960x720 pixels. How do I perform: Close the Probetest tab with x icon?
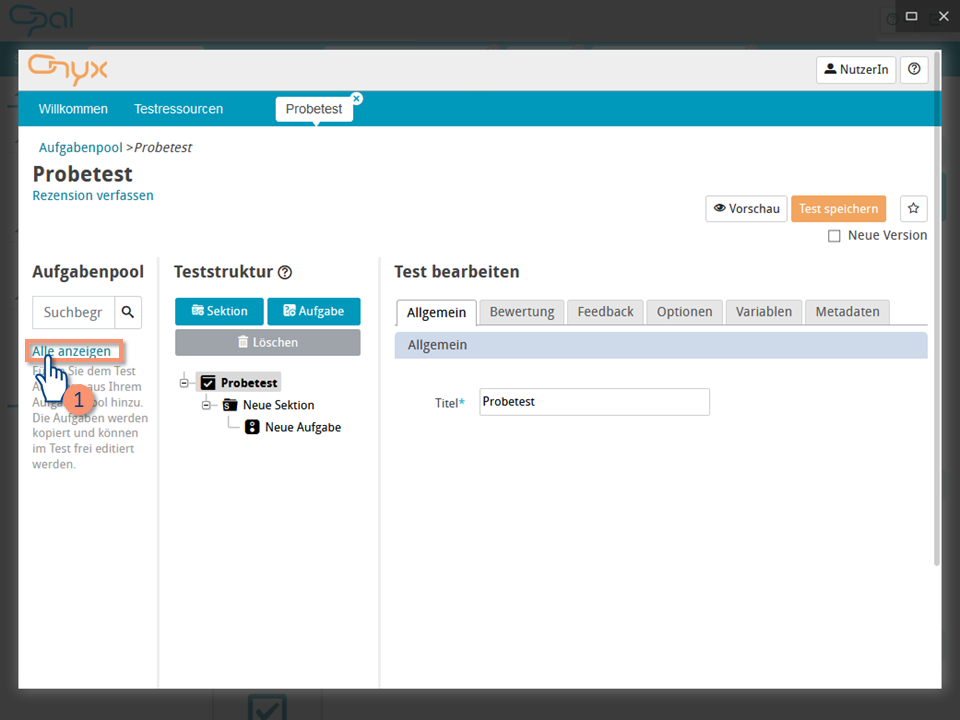(357, 98)
